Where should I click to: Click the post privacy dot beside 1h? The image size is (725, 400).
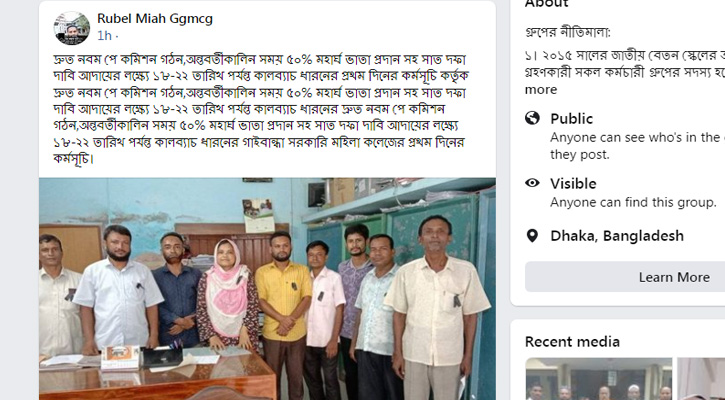point(117,36)
